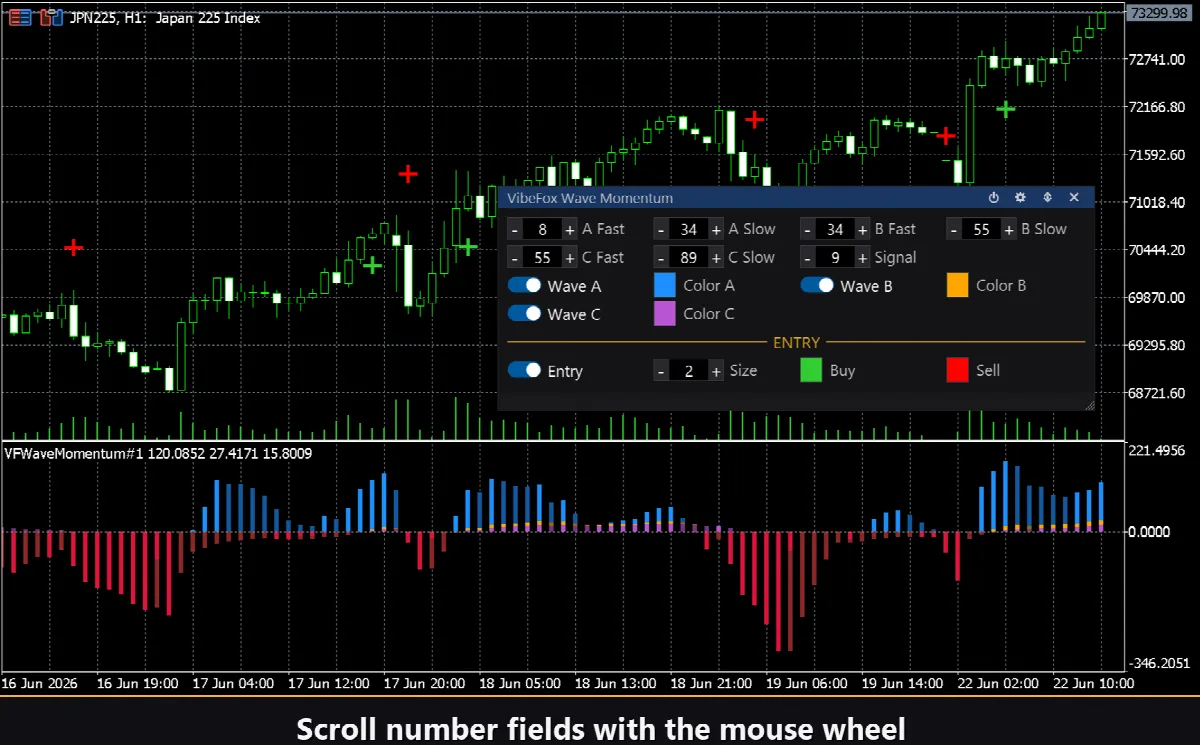Decrease the A Fast value
1200x745 pixels.
point(514,230)
